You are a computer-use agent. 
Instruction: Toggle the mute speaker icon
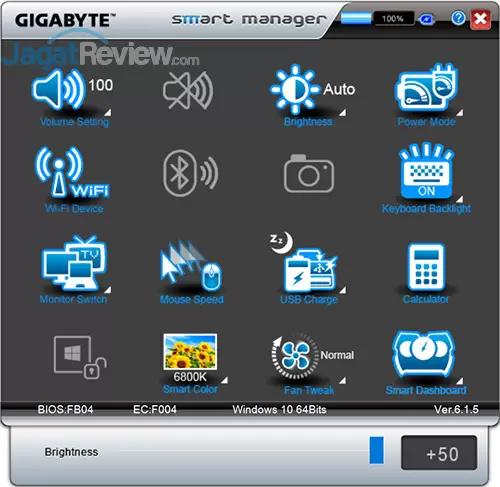(x=188, y=90)
